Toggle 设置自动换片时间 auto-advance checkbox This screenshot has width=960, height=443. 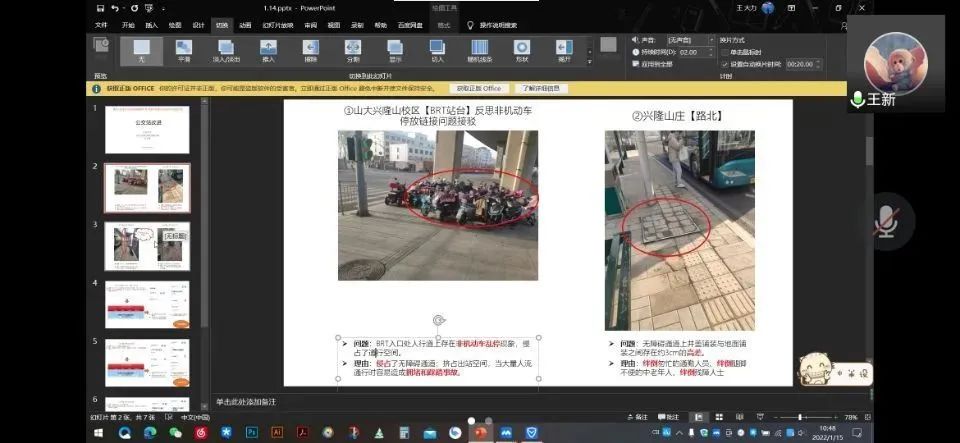pos(725,64)
